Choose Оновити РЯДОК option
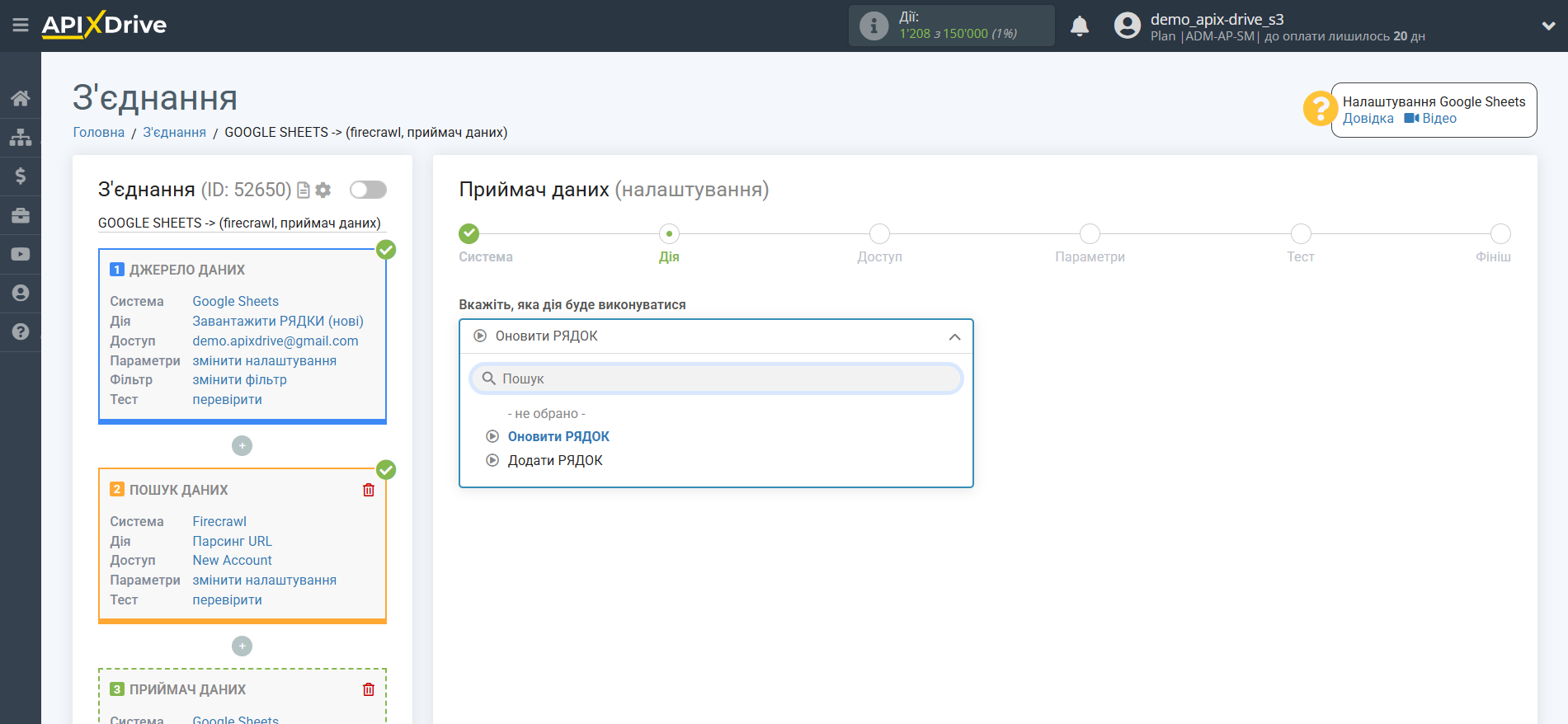Screen dimensions: 1568x724 coord(558,437)
